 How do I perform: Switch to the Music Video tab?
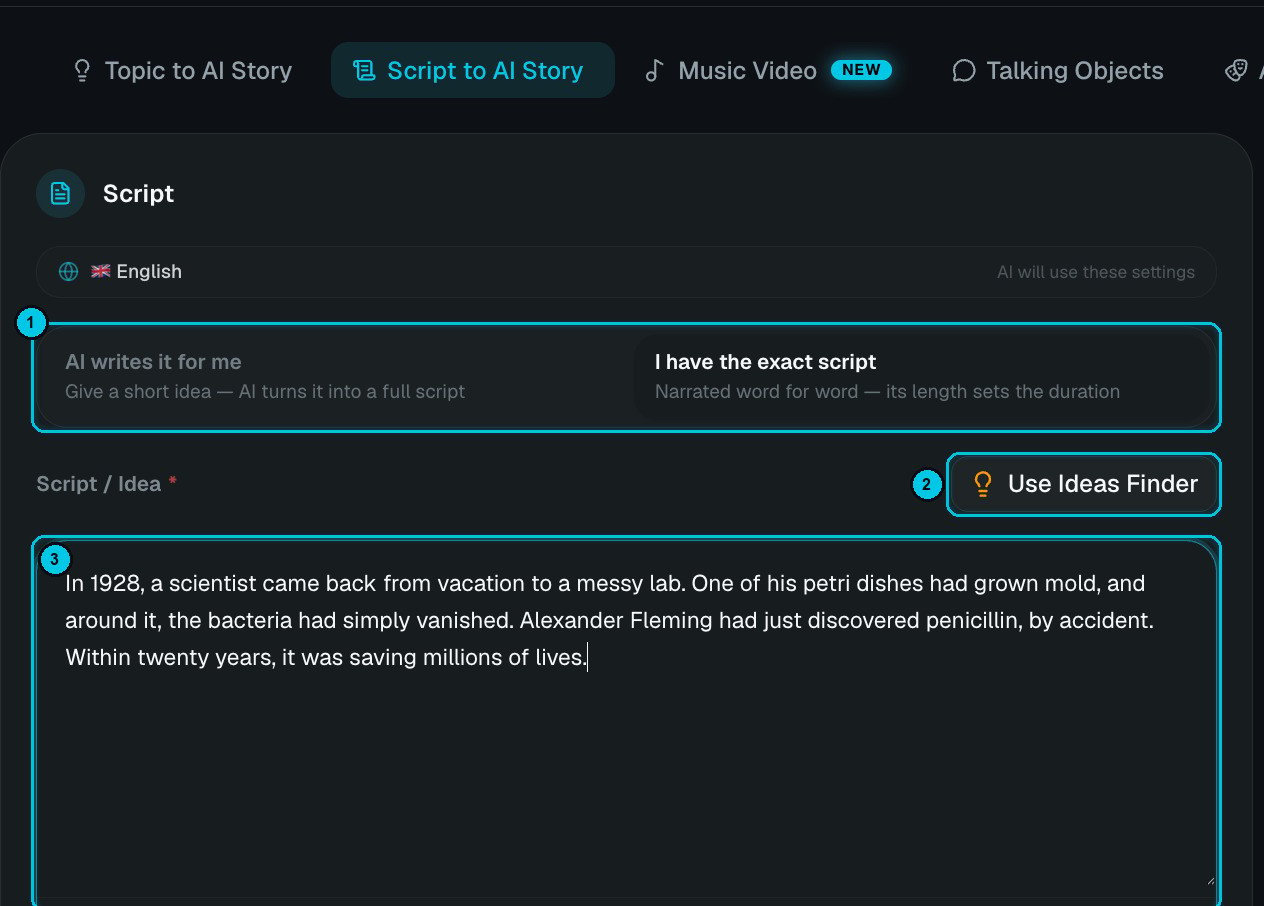point(767,71)
